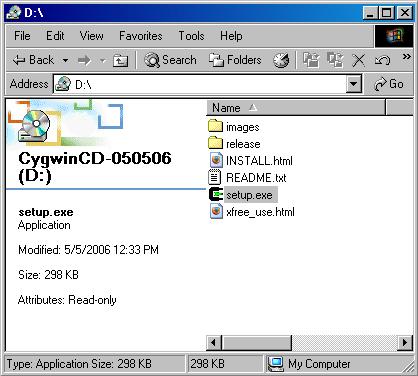
Task: Open the Back history dropdown arrow
Action: point(65,60)
